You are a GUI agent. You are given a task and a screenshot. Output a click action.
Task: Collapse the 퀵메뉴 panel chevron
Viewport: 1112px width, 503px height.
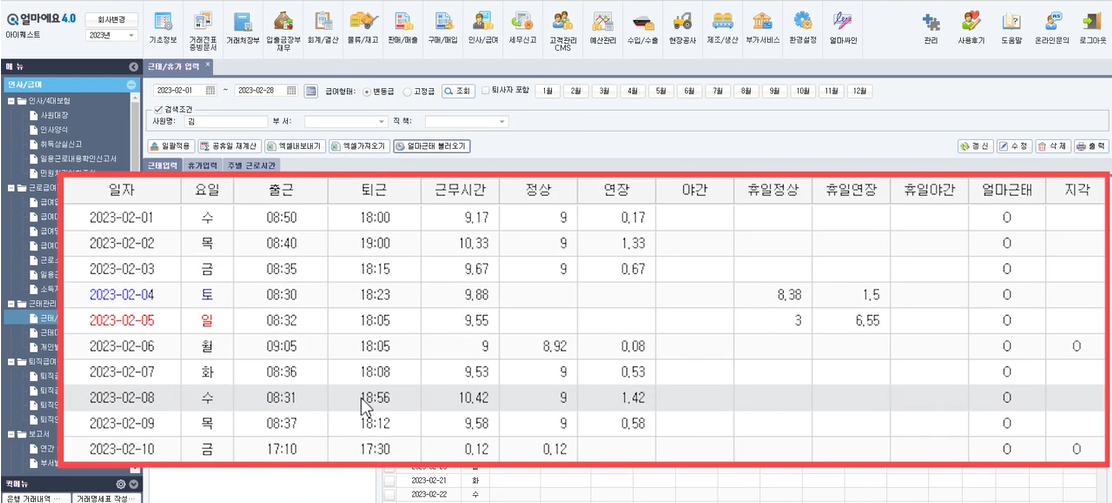coord(133,484)
